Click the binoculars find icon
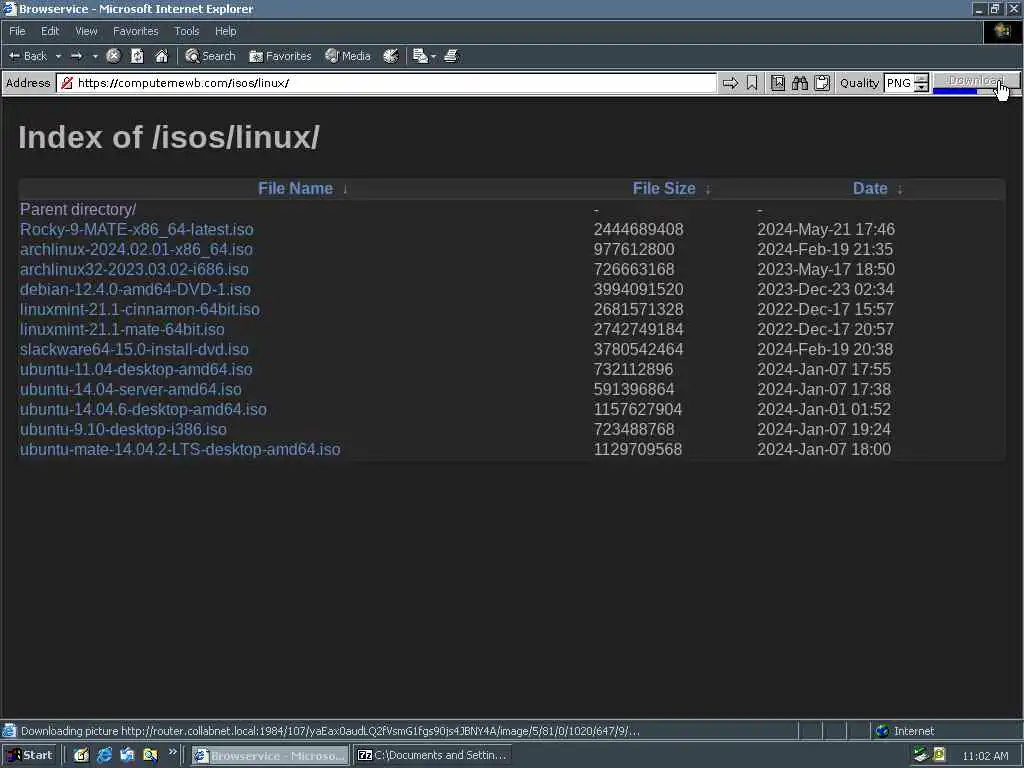The height and width of the screenshot is (768, 1024). (x=800, y=83)
